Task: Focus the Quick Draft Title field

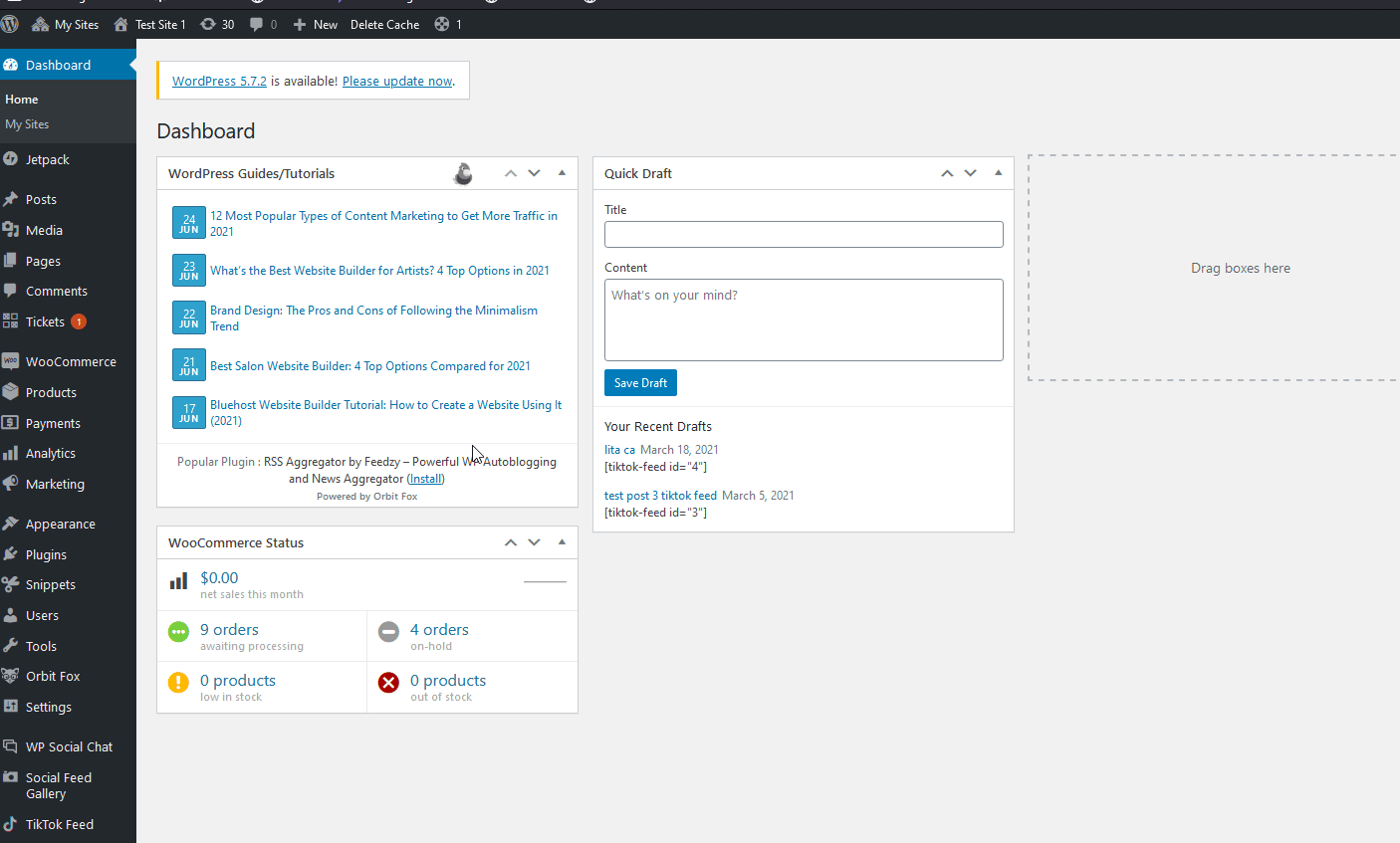Action: [804, 234]
